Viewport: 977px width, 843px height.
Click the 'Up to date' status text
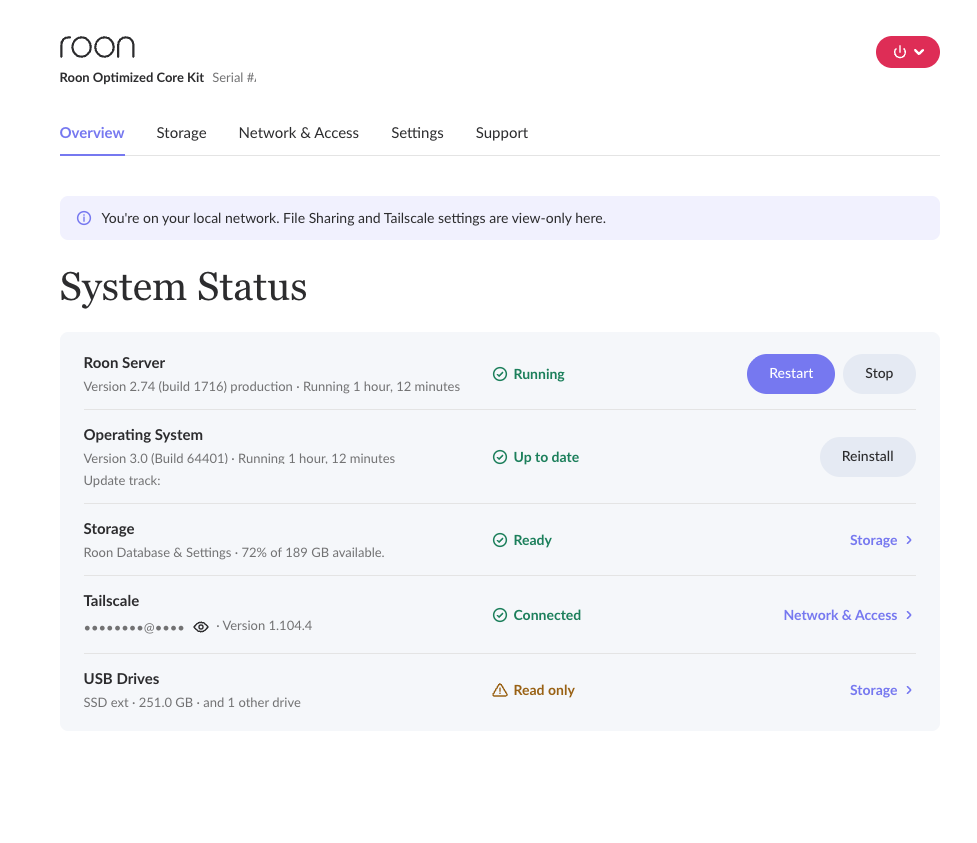click(546, 457)
